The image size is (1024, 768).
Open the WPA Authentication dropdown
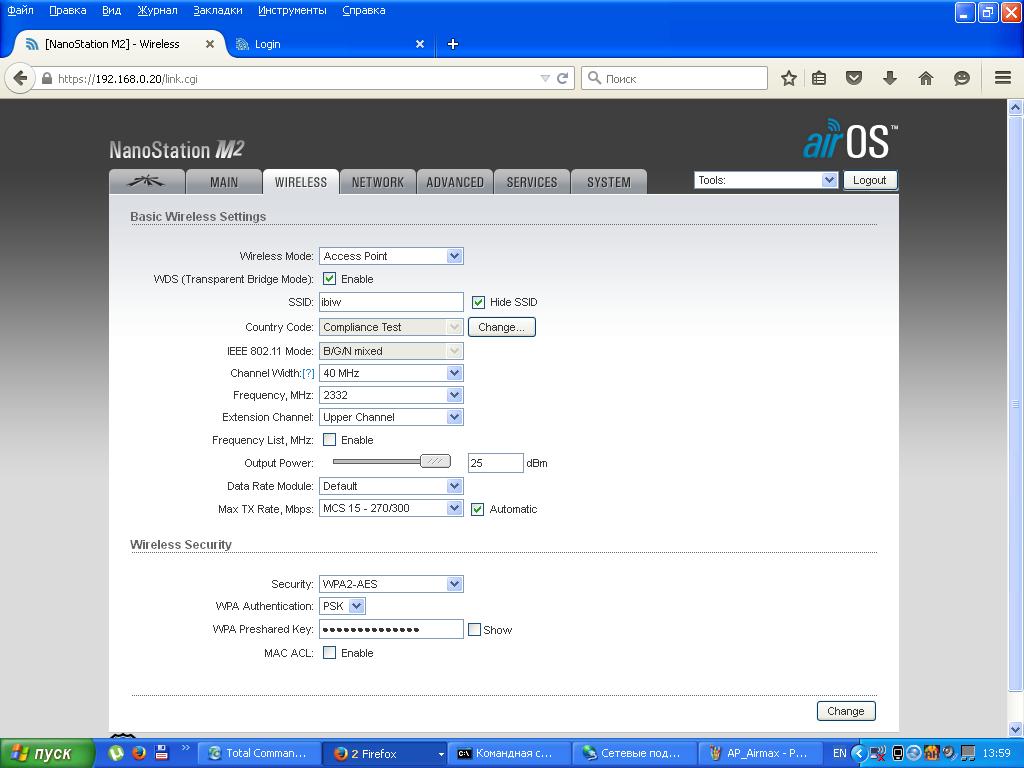pos(342,606)
